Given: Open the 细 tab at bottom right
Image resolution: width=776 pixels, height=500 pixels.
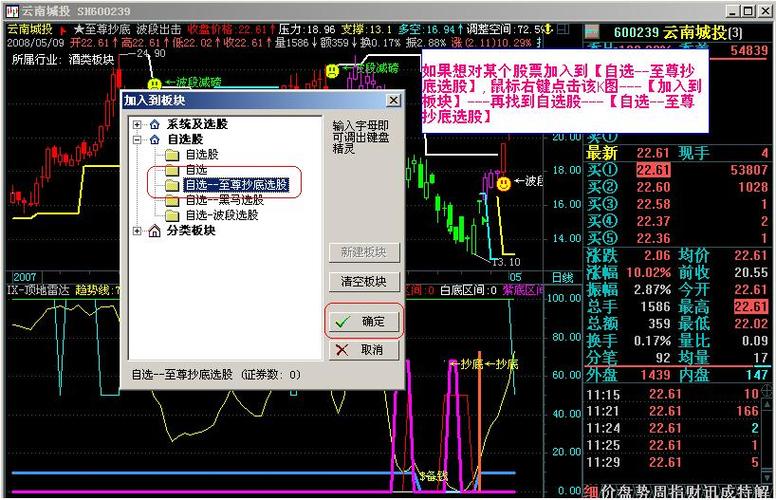Looking at the screenshot, I should click(x=590, y=492).
